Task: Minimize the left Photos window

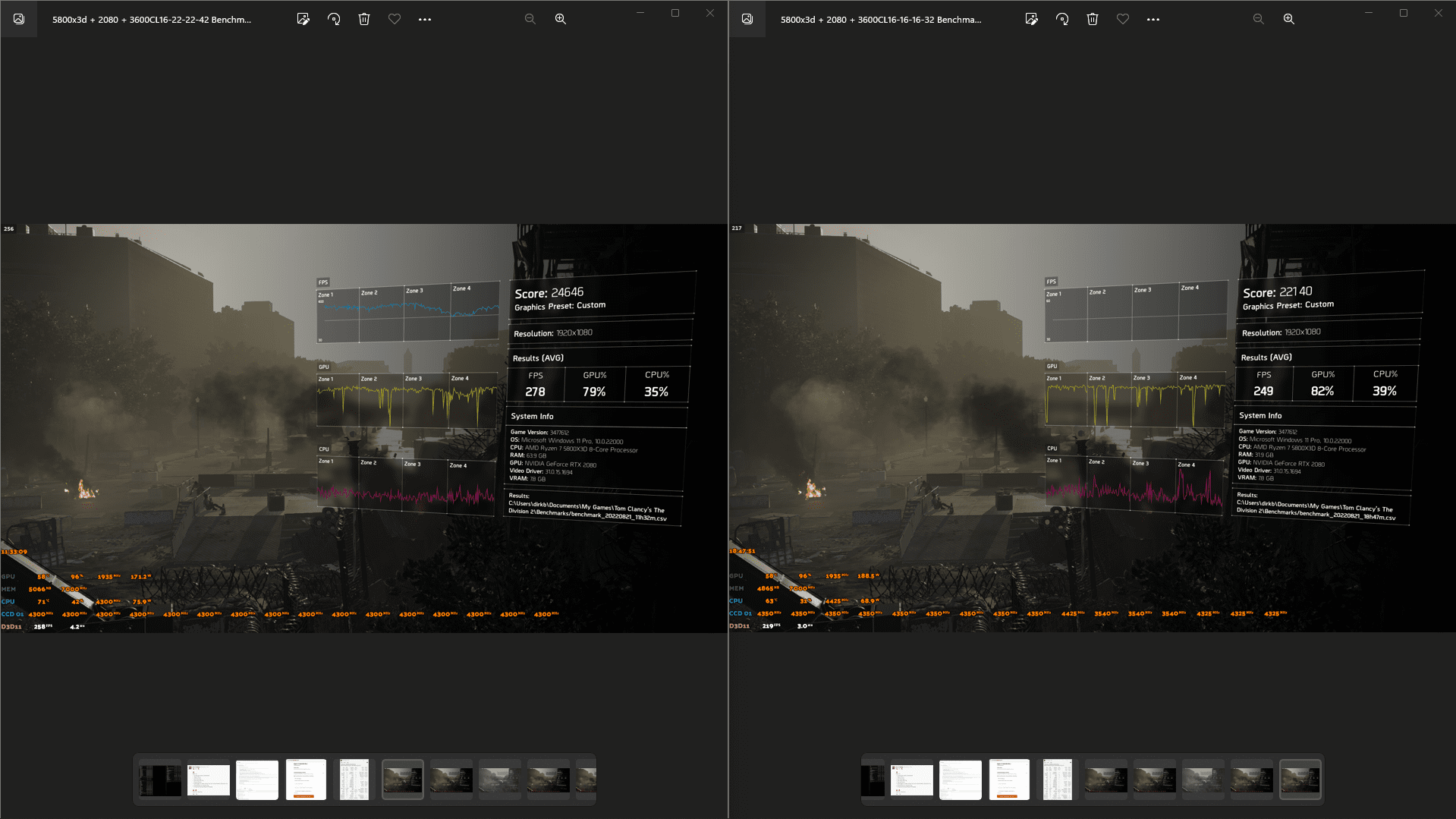Action: tap(640, 13)
